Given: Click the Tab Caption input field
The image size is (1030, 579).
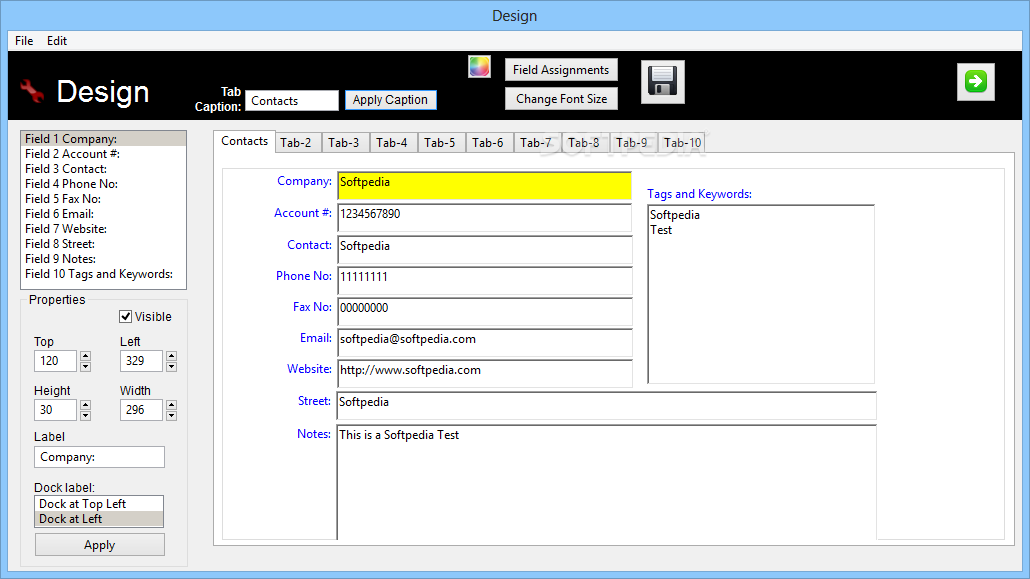Looking at the screenshot, I should [x=292, y=101].
